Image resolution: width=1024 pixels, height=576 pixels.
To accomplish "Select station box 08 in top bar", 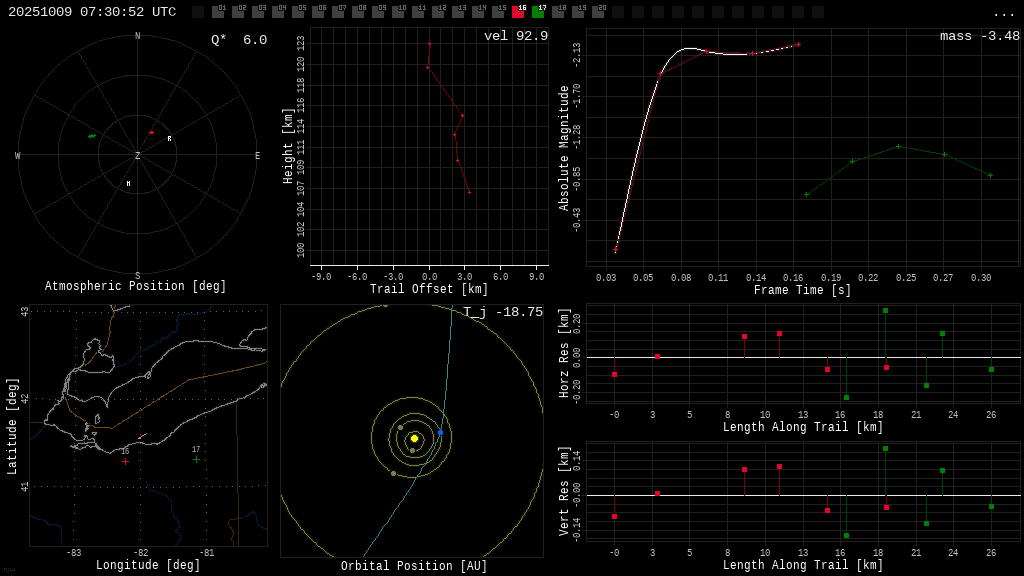I will [358, 12].
